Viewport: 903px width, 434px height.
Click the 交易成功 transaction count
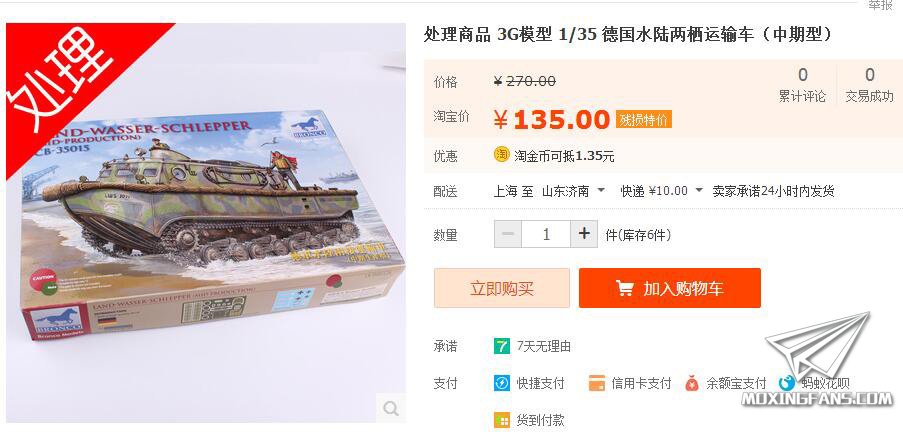[869, 85]
